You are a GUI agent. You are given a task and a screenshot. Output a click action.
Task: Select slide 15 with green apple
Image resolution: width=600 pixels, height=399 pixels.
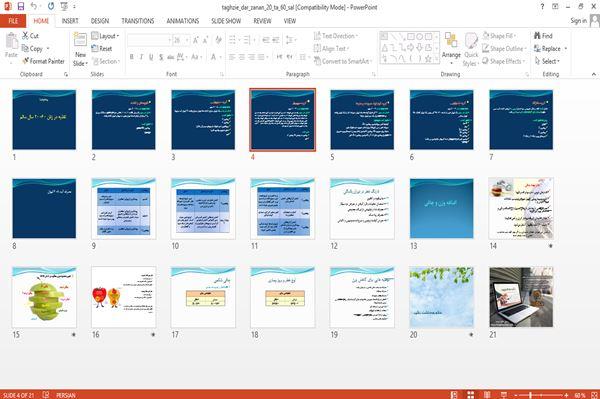coord(44,297)
